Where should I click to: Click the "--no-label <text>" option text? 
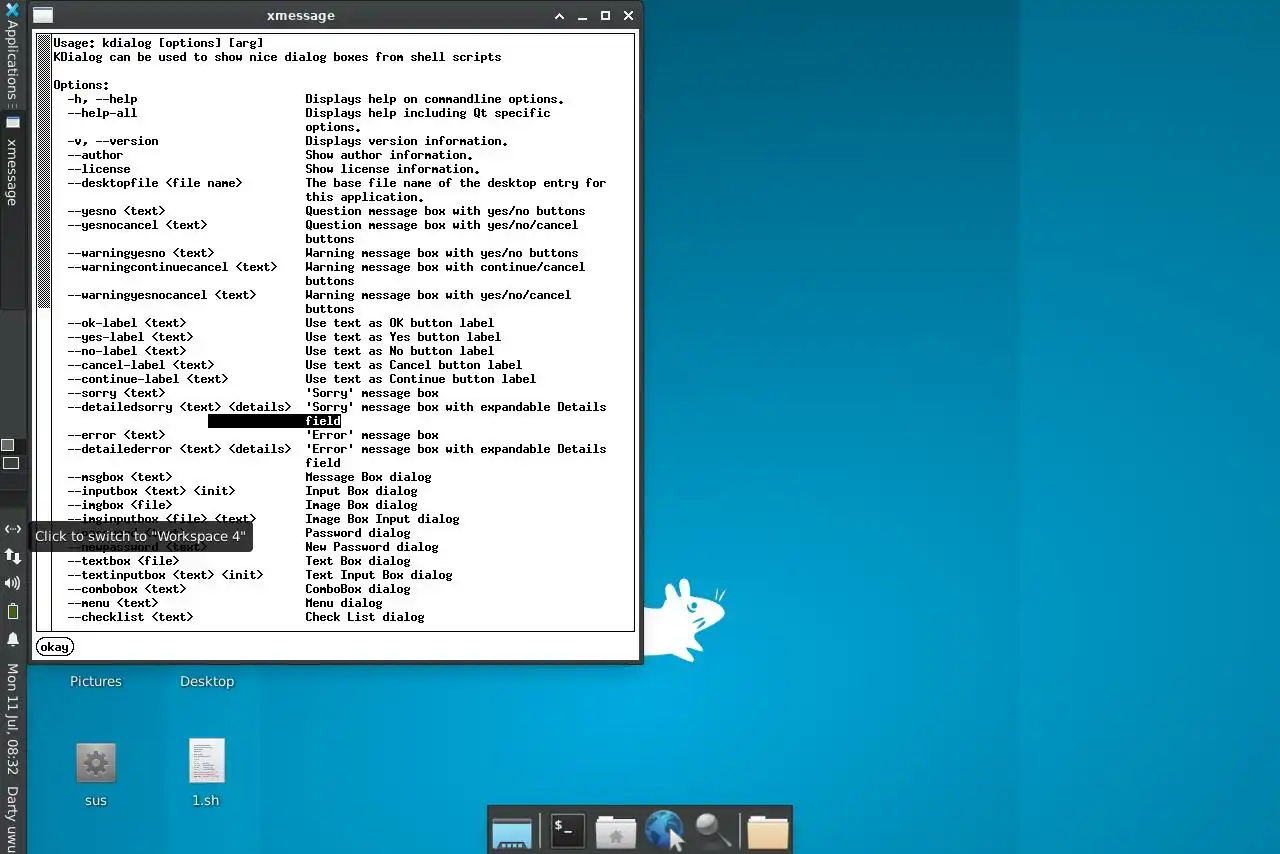pyautogui.click(x=127, y=351)
